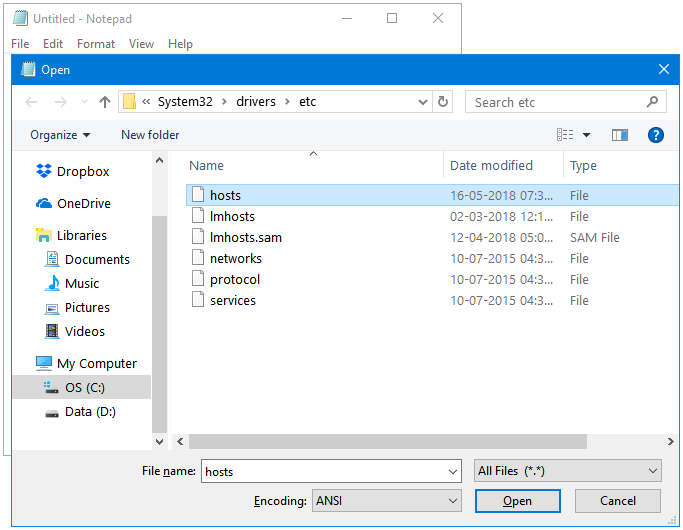Change the view layout icon
Viewport: 683px width, 530px height.
[x=565, y=135]
